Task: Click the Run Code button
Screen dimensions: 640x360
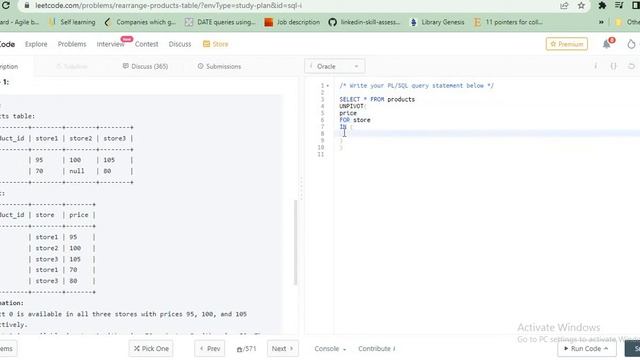Action: (x=587, y=349)
